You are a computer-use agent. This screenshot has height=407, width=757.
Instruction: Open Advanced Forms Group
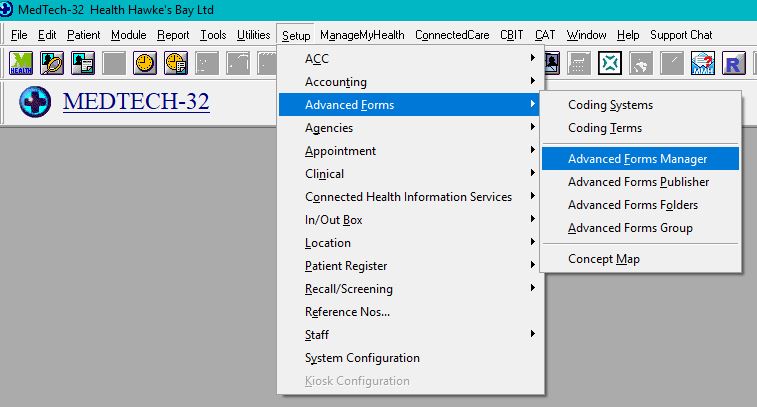pyautogui.click(x=640, y=228)
